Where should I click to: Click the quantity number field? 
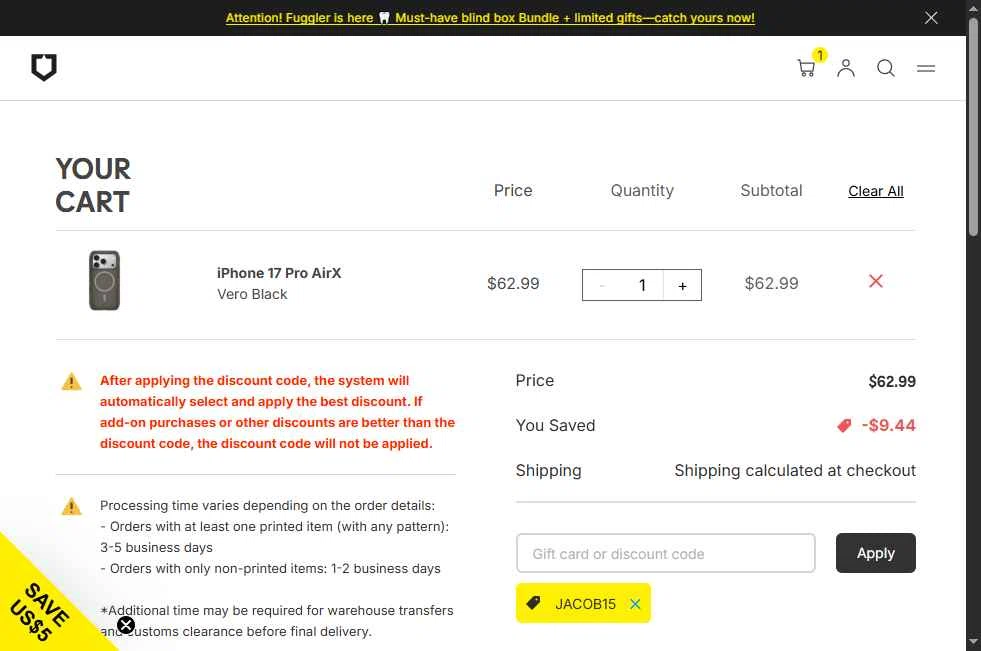pyautogui.click(x=642, y=285)
